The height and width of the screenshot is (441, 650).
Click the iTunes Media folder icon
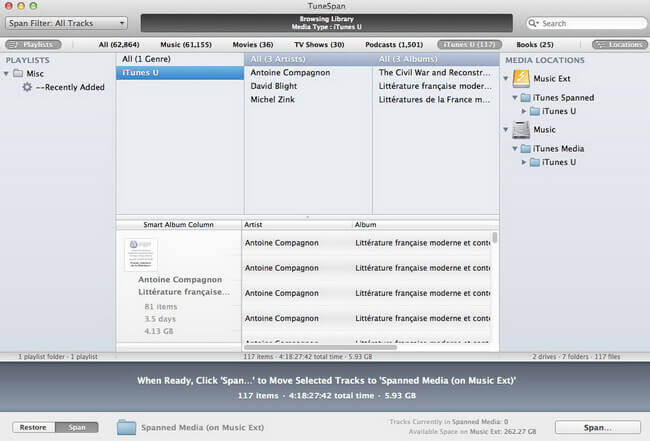pos(526,148)
